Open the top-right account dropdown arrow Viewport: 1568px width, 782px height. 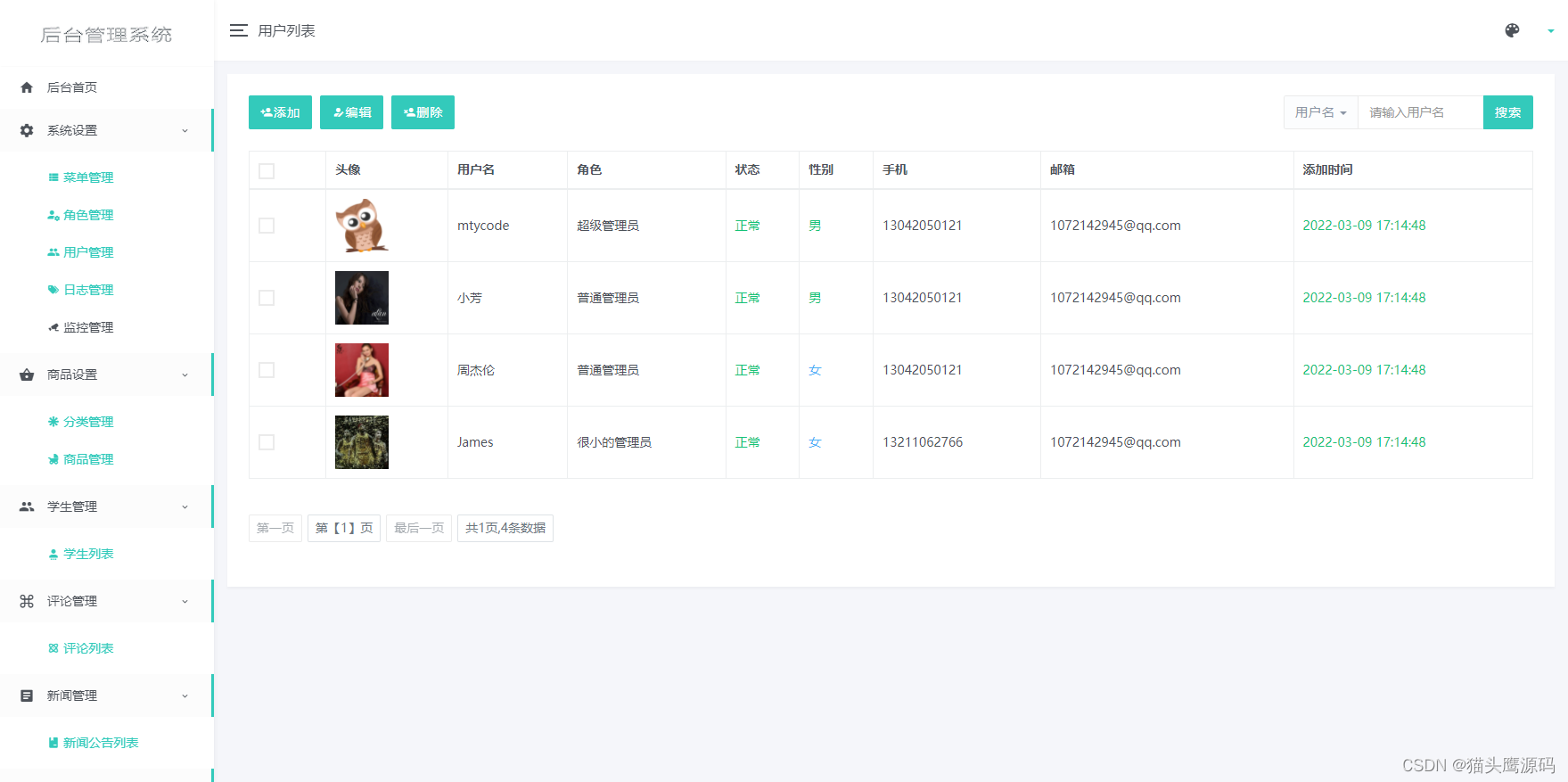[x=1551, y=31]
